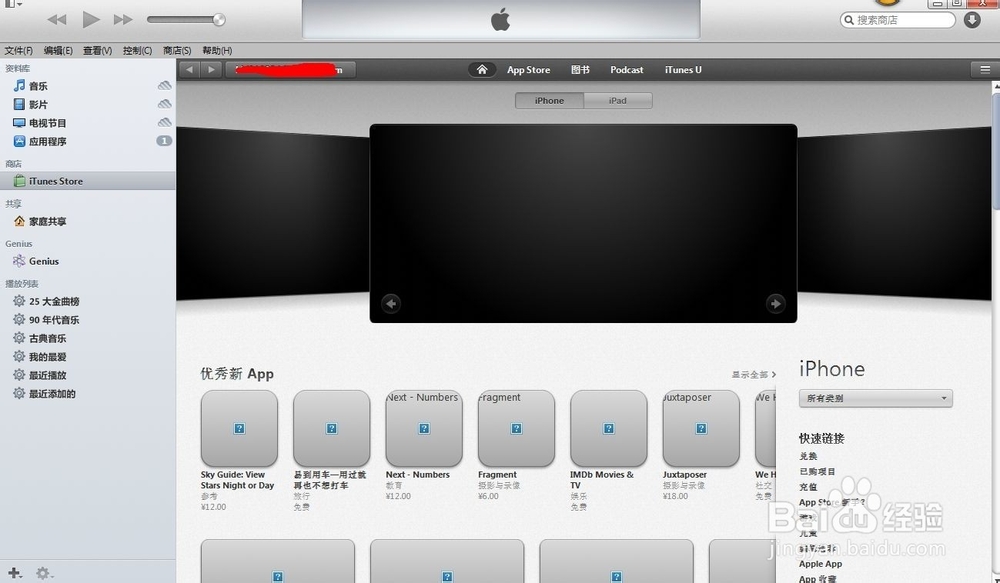Click the volume slider knob
The width and height of the screenshot is (1000, 583).
tap(219, 20)
